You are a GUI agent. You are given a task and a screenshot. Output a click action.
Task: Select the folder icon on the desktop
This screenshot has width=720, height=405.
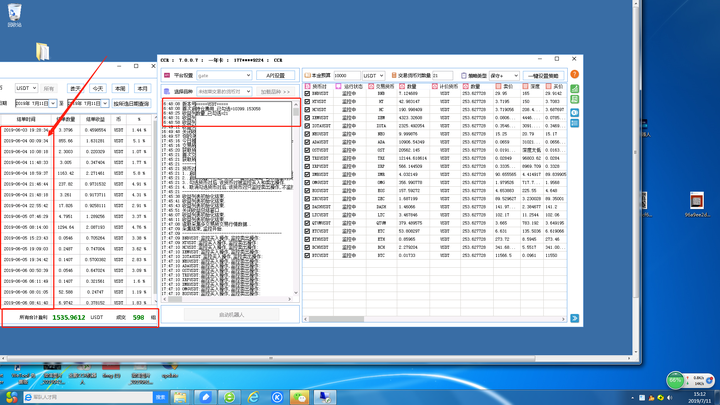pos(42,51)
